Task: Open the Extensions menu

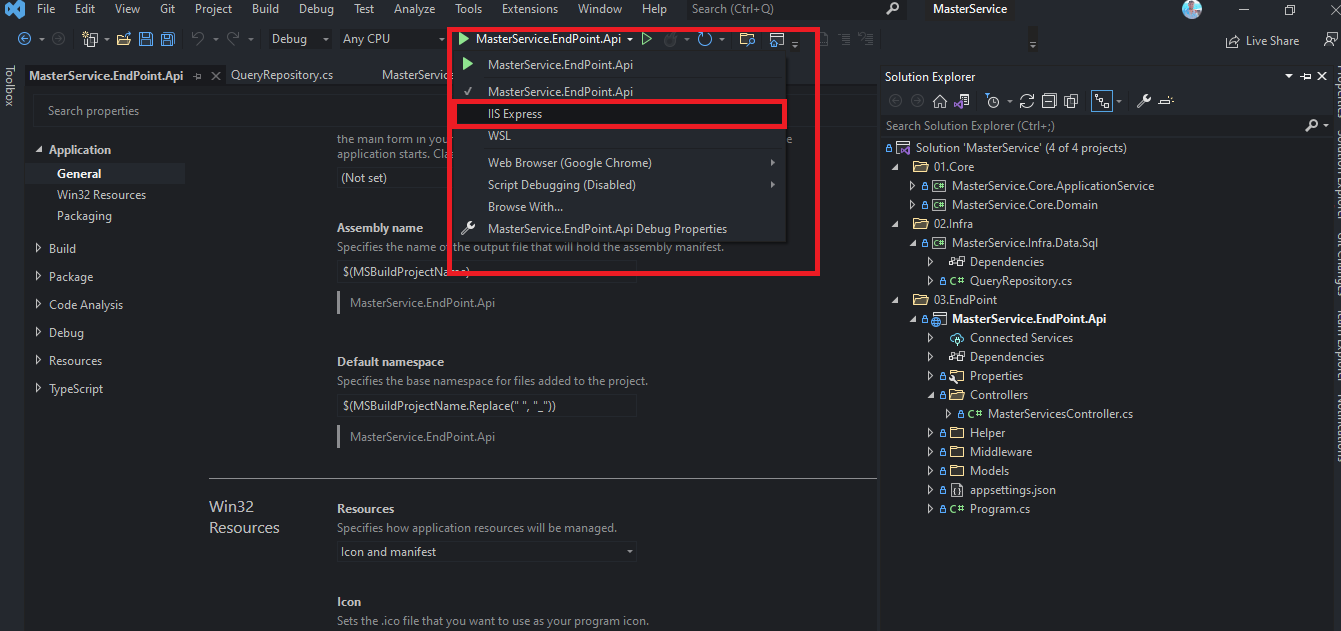Action: click(x=530, y=9)
